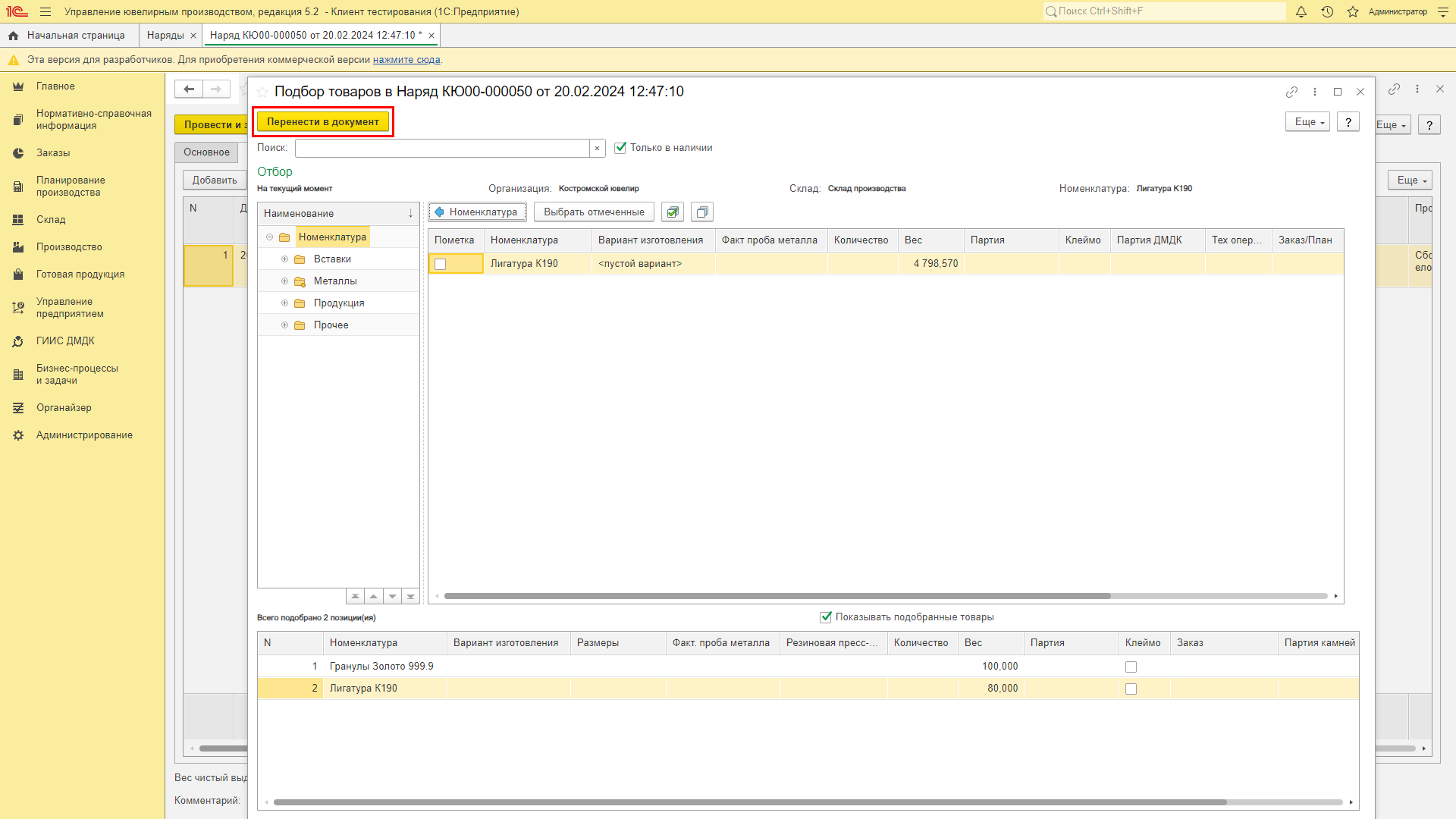Screen dimensions: 1456x819
Task: Clear the Поиск field with the × button
Action: tap(598, 149)
